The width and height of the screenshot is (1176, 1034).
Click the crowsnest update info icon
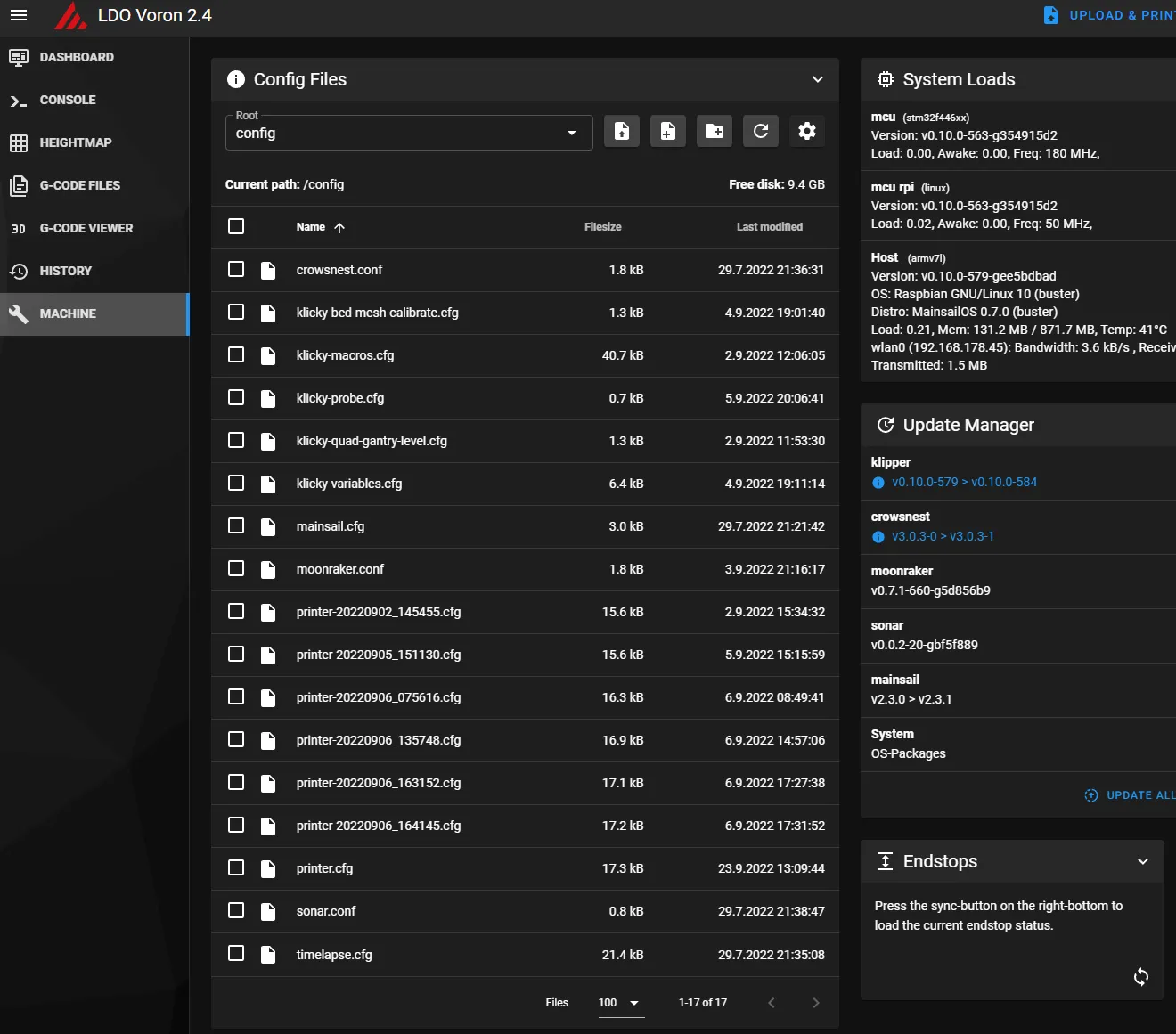(878, 537)
